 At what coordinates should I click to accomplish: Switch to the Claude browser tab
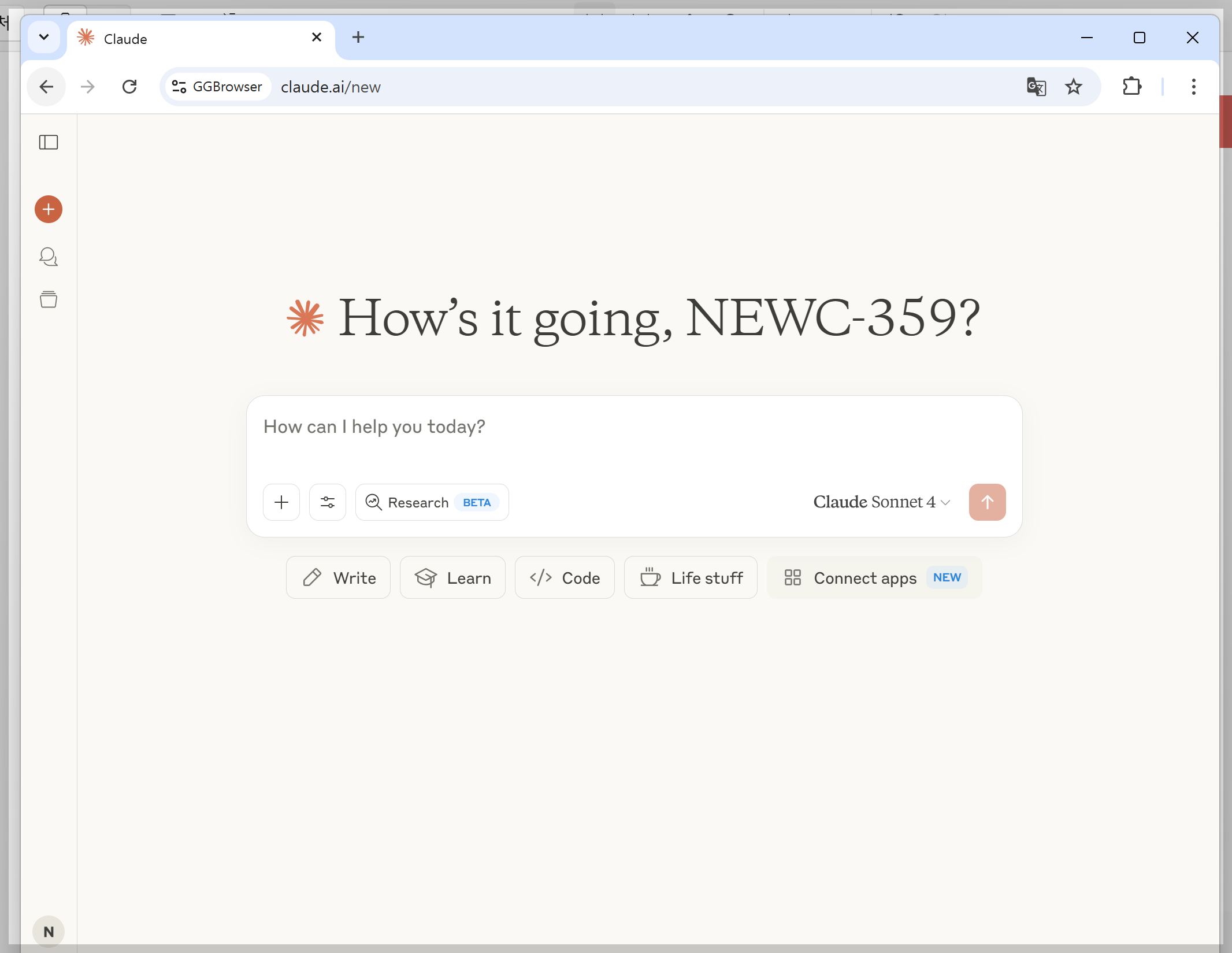[191, 39]
